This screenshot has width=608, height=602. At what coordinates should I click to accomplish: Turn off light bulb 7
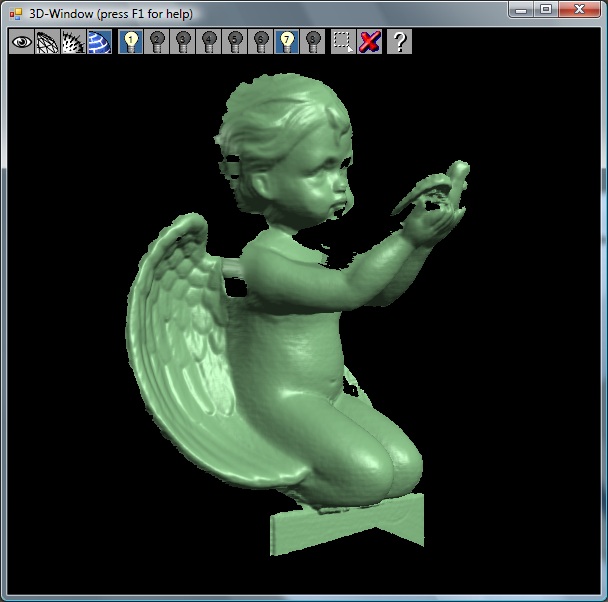pos(287,41)
